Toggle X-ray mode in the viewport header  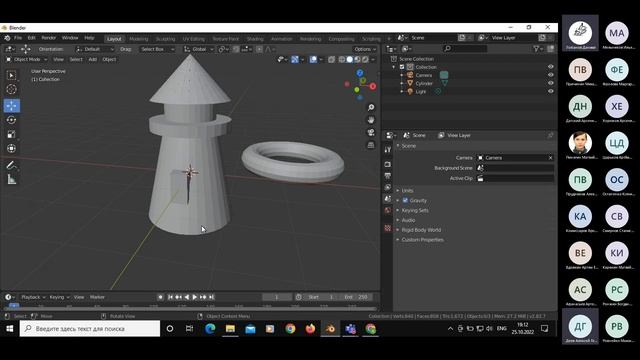(331, 60)
